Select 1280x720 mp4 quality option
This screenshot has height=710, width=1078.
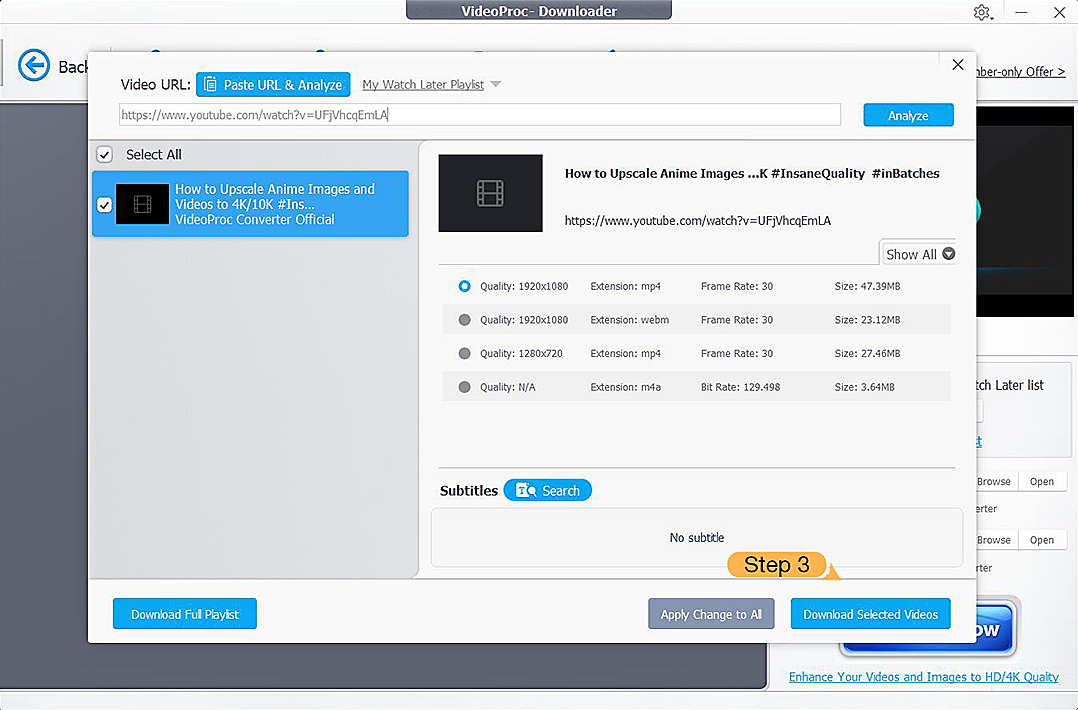click(465, 353)
